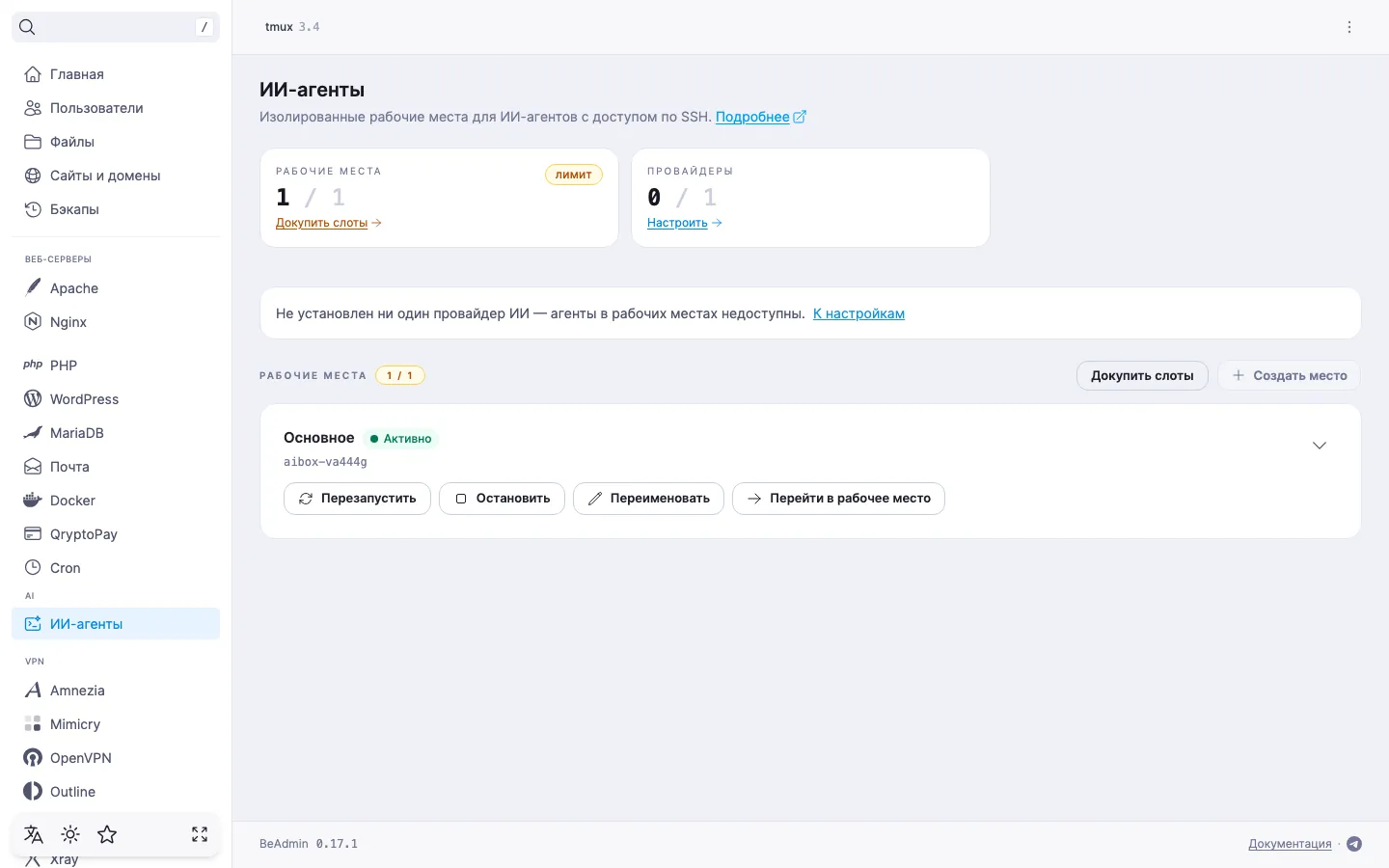Image resolution: width=1389 pixels, height=868 pixels.
Task: Click the Cron clock icon
Action: click(33, 567)
